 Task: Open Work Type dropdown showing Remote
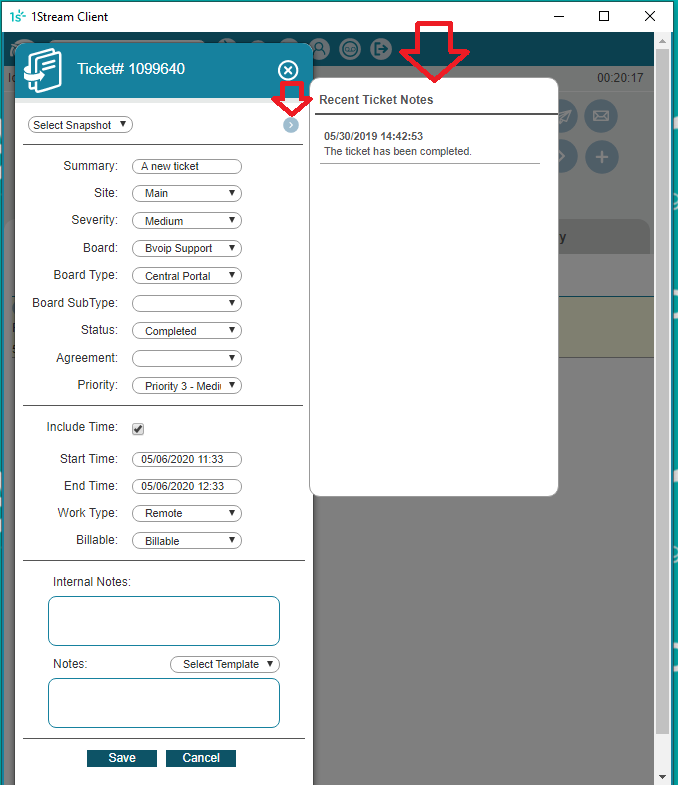(187, 513)
